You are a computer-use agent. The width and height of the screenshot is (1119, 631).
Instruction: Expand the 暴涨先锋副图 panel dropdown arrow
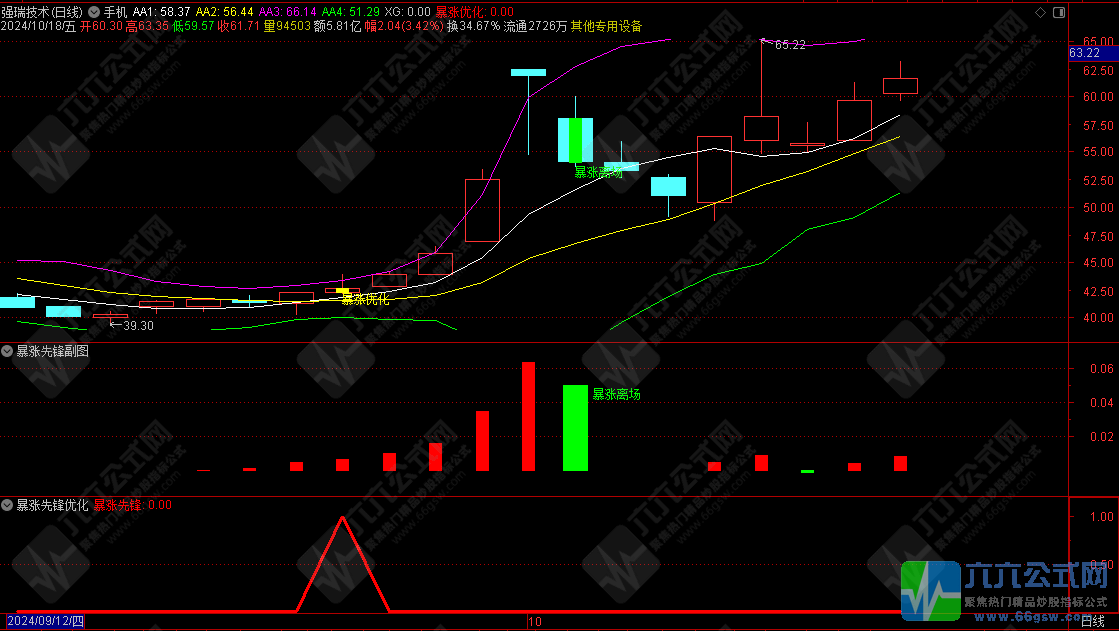point(8,351)
